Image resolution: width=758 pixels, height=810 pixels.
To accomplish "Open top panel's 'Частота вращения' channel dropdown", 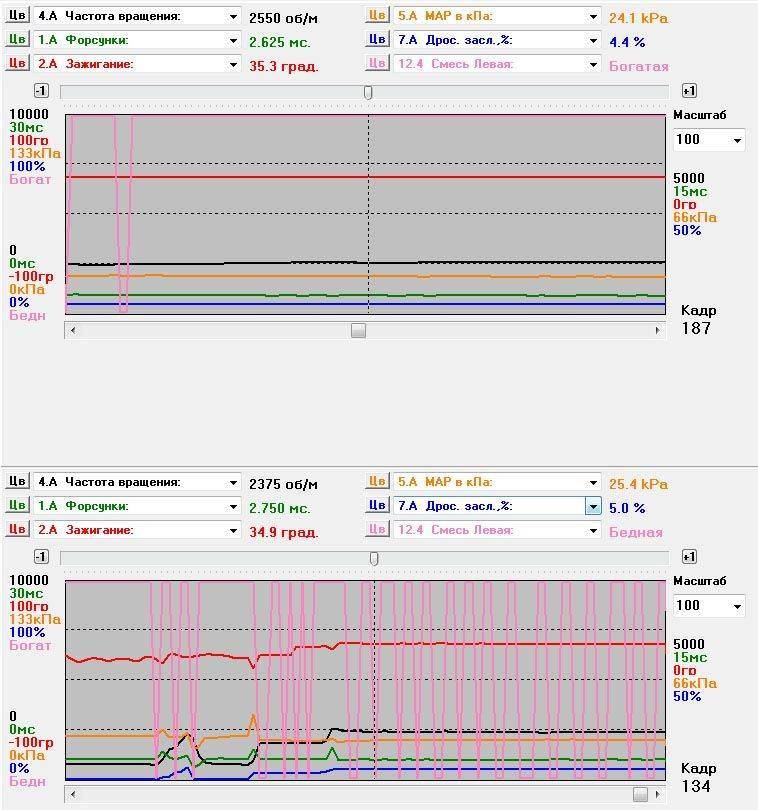I will point(233,17).
